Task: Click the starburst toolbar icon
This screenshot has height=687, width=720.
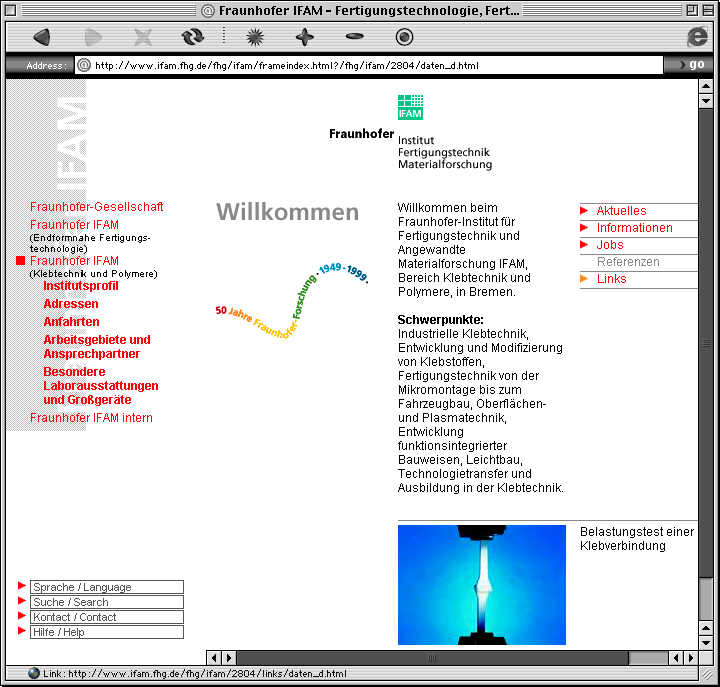Action: [x=255, y=37]
